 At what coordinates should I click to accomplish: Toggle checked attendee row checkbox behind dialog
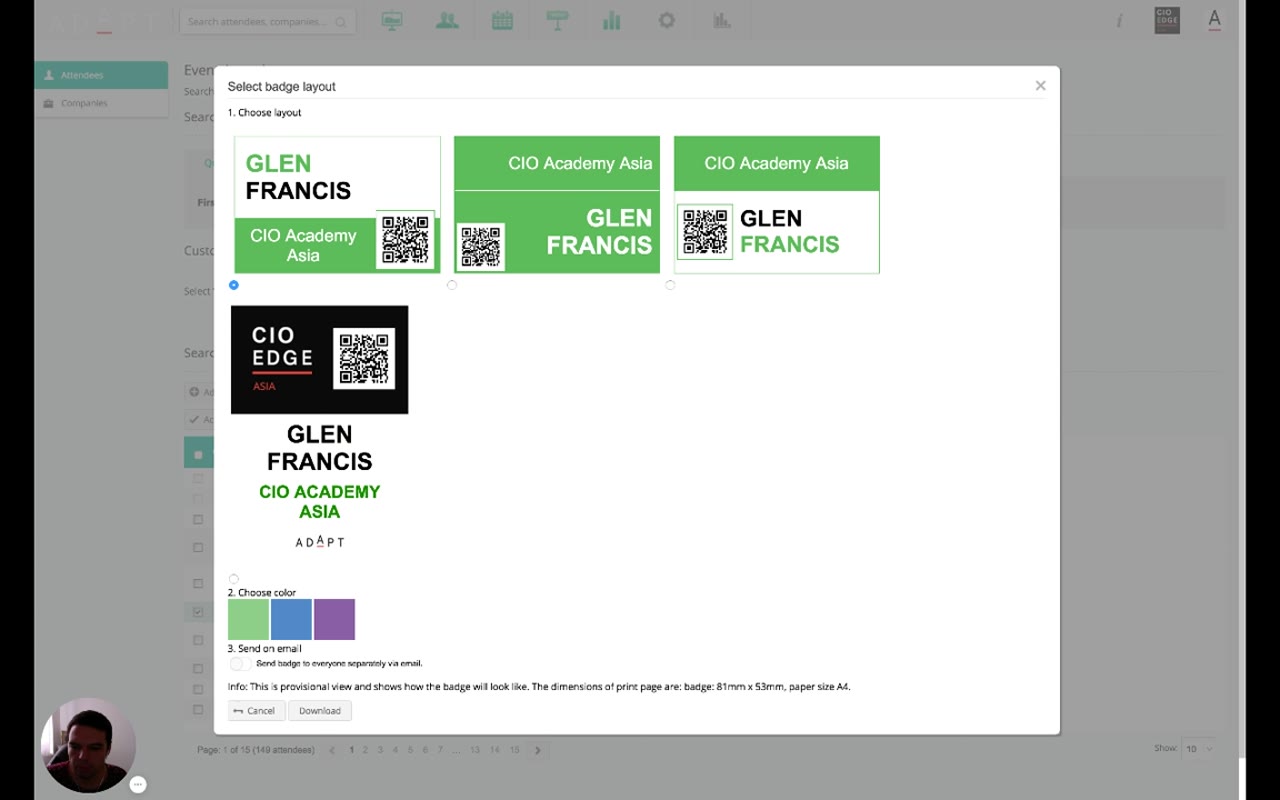[198, 612]
